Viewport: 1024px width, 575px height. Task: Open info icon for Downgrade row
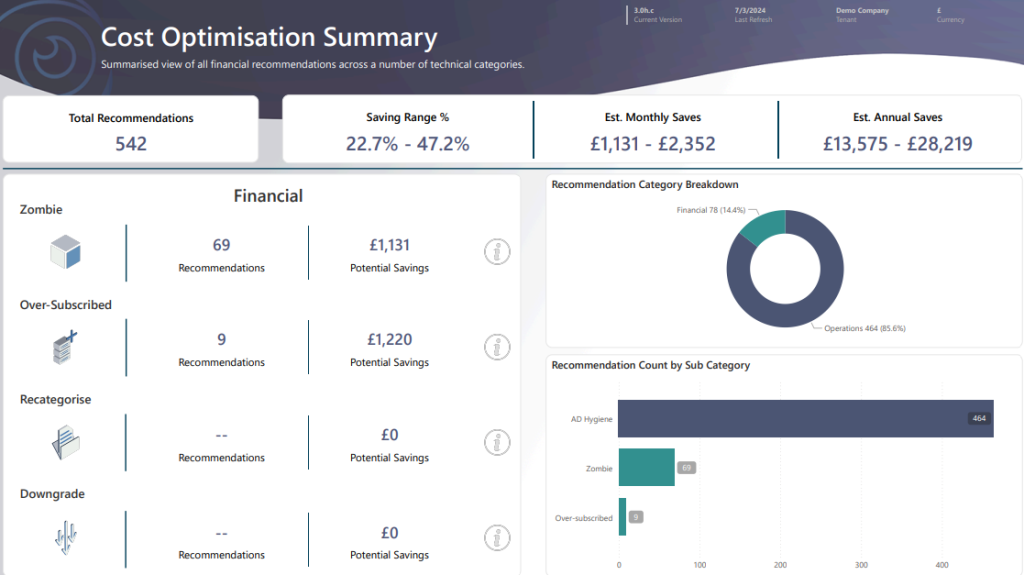click(497, 537)
